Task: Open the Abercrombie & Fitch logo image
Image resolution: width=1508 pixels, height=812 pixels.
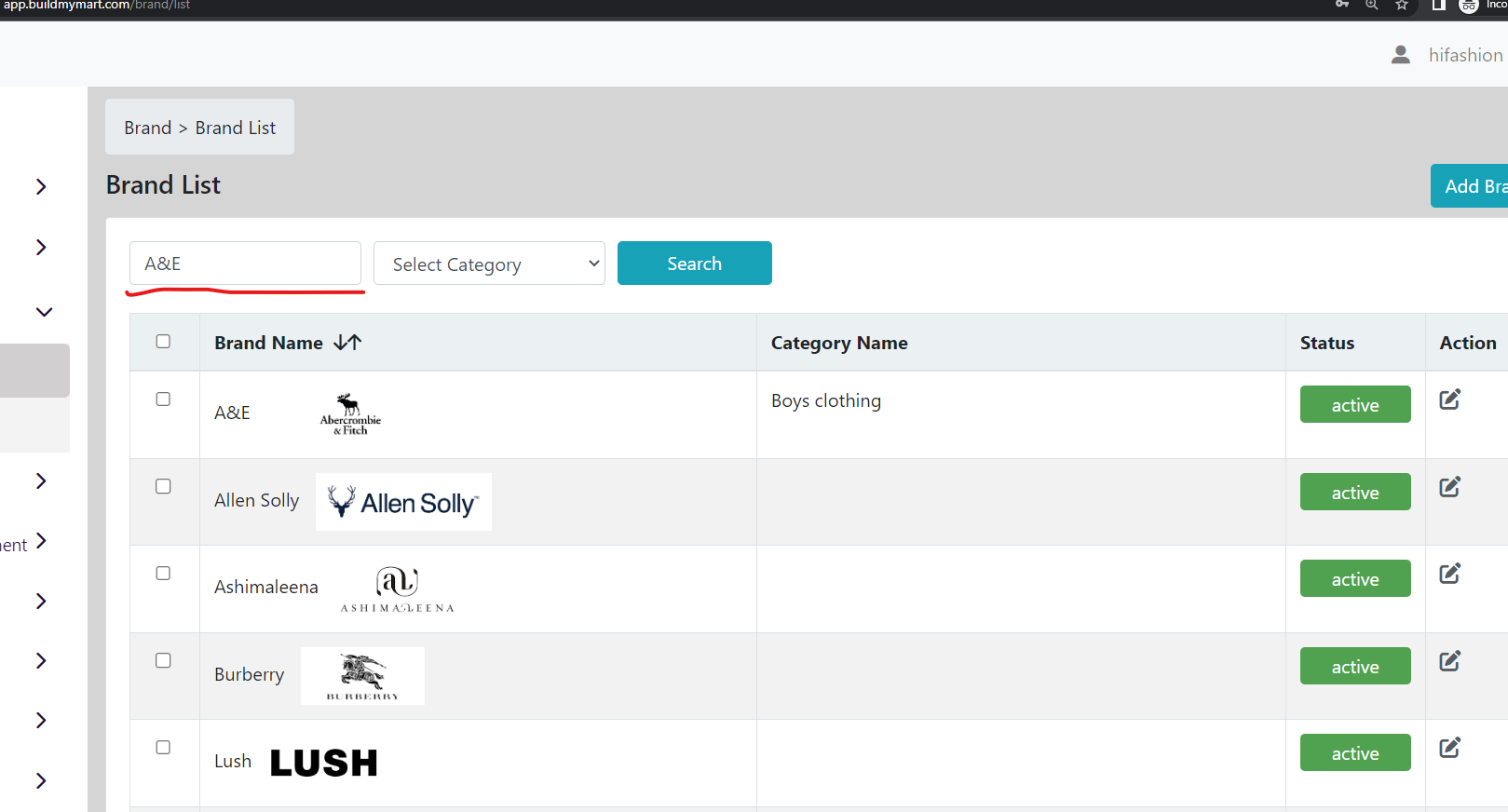Action: 350,414
